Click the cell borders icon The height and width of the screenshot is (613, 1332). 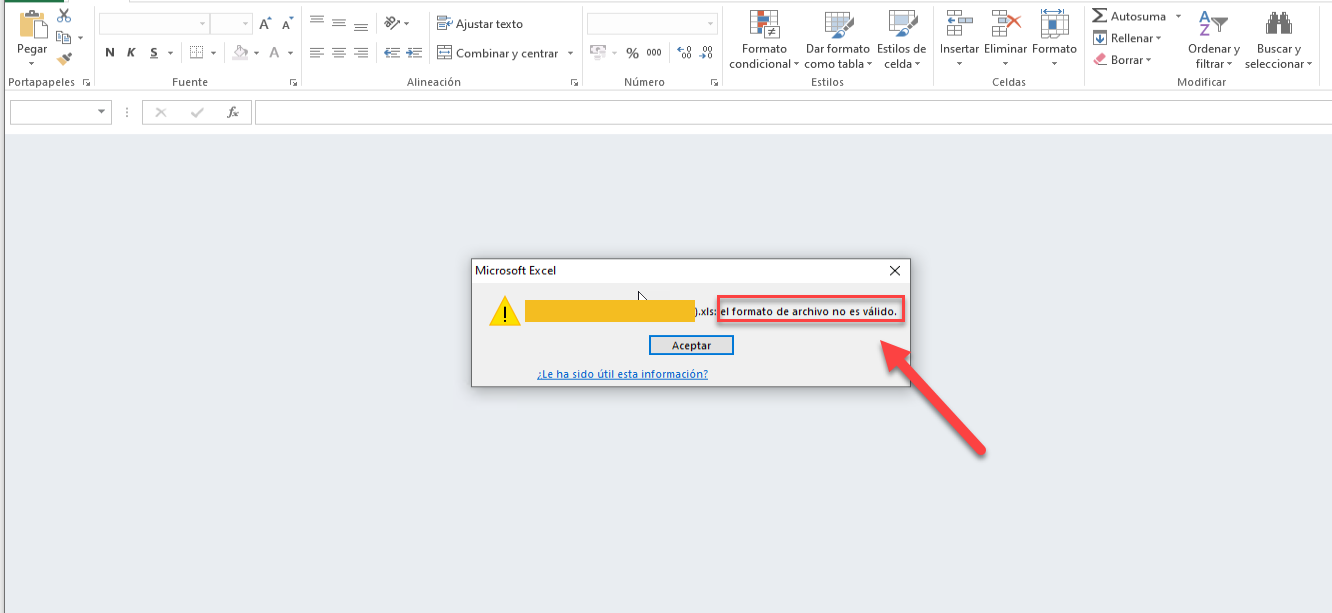click(197, 53)
